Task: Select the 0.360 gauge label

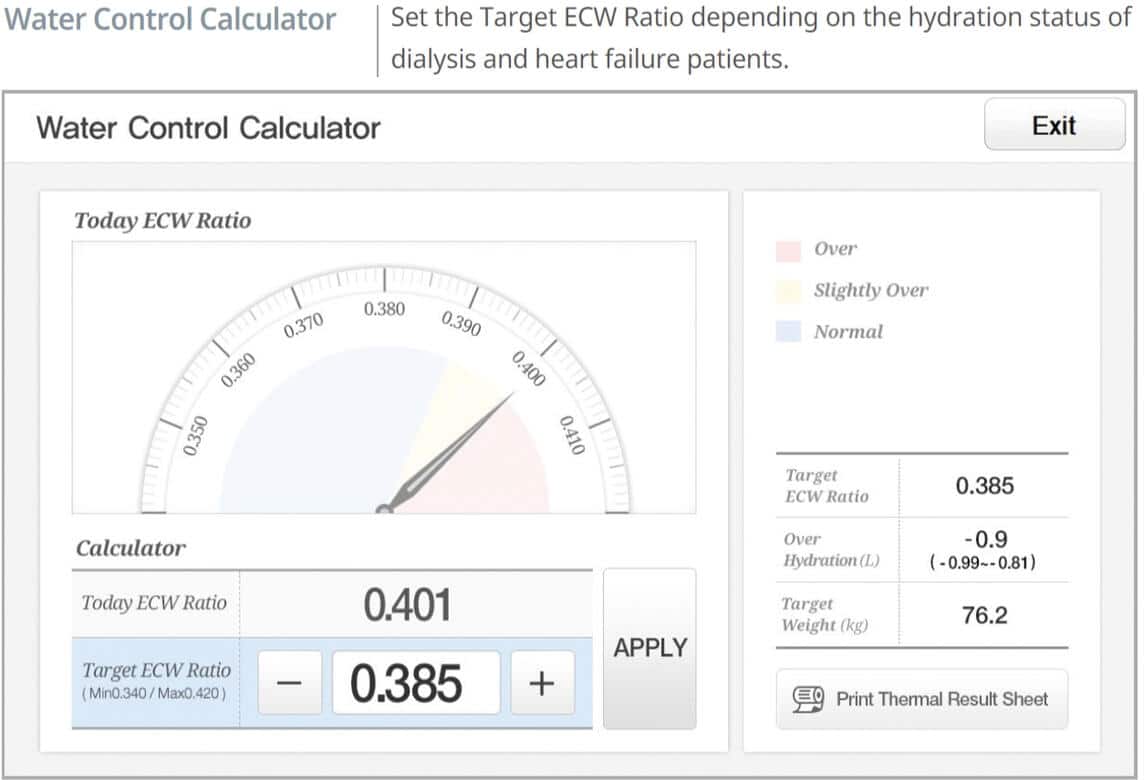Action: [238, 371]
